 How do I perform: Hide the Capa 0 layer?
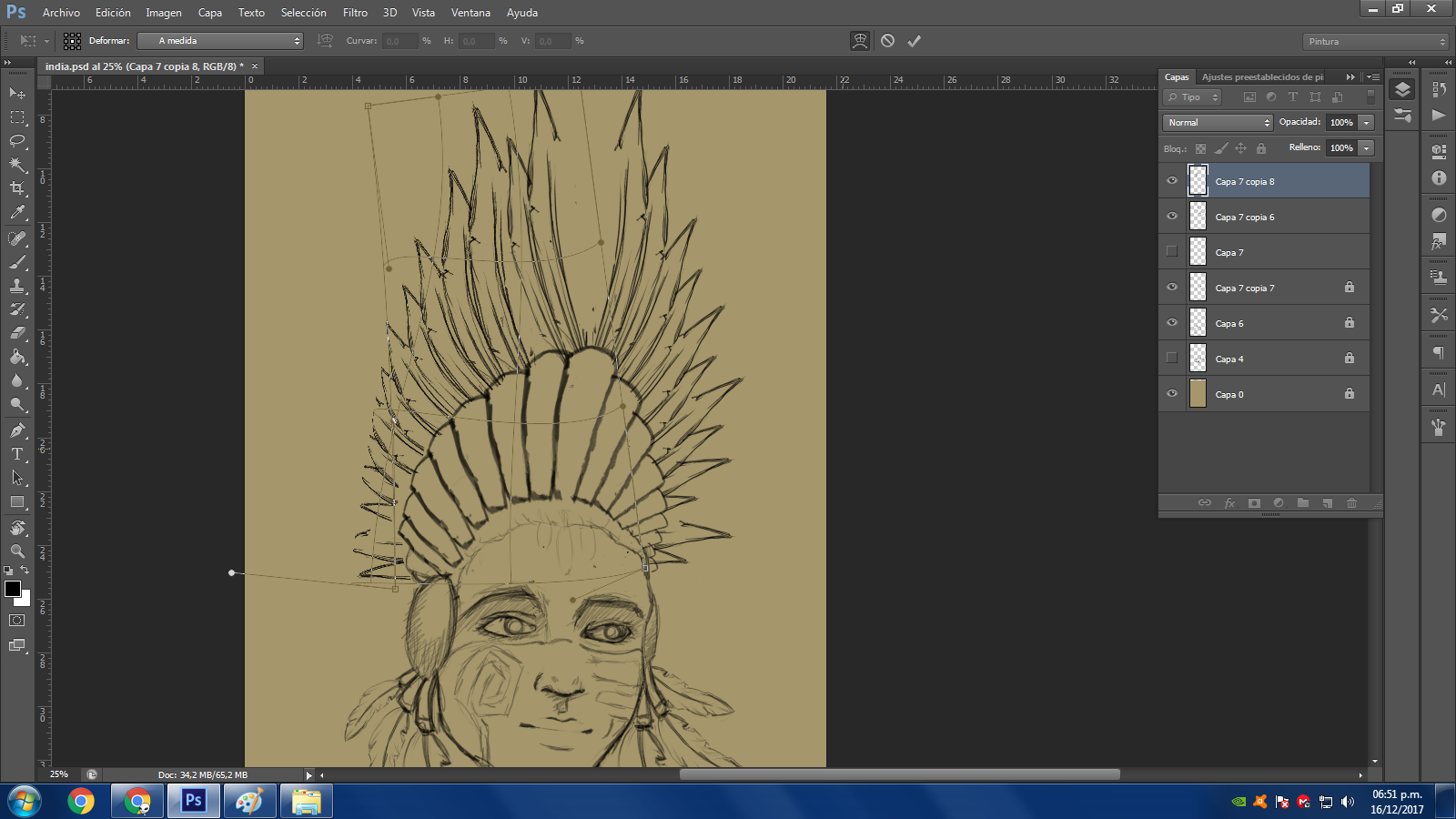tap(1172, 393)
